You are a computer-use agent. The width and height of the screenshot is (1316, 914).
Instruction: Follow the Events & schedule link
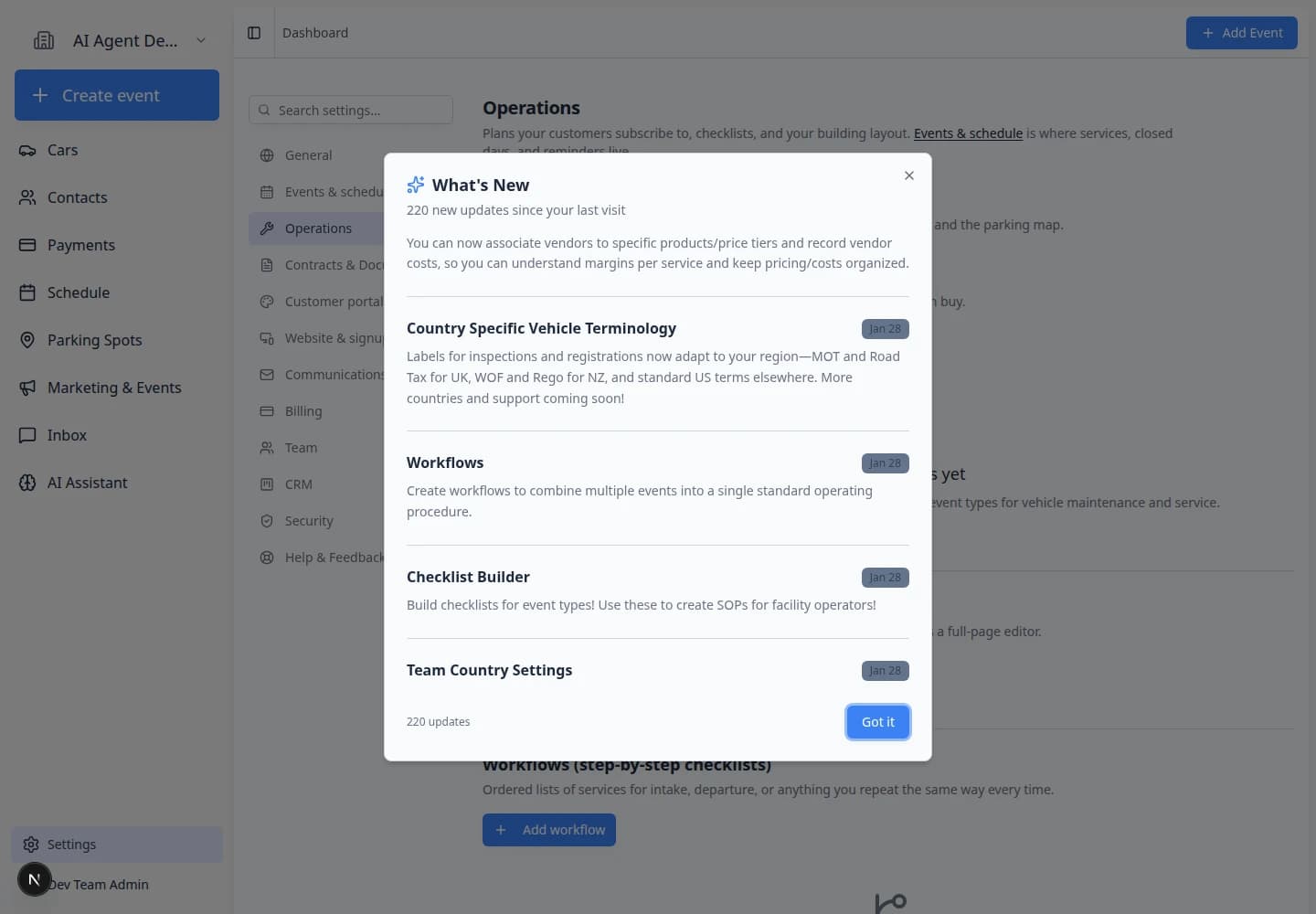coord(968,133)
